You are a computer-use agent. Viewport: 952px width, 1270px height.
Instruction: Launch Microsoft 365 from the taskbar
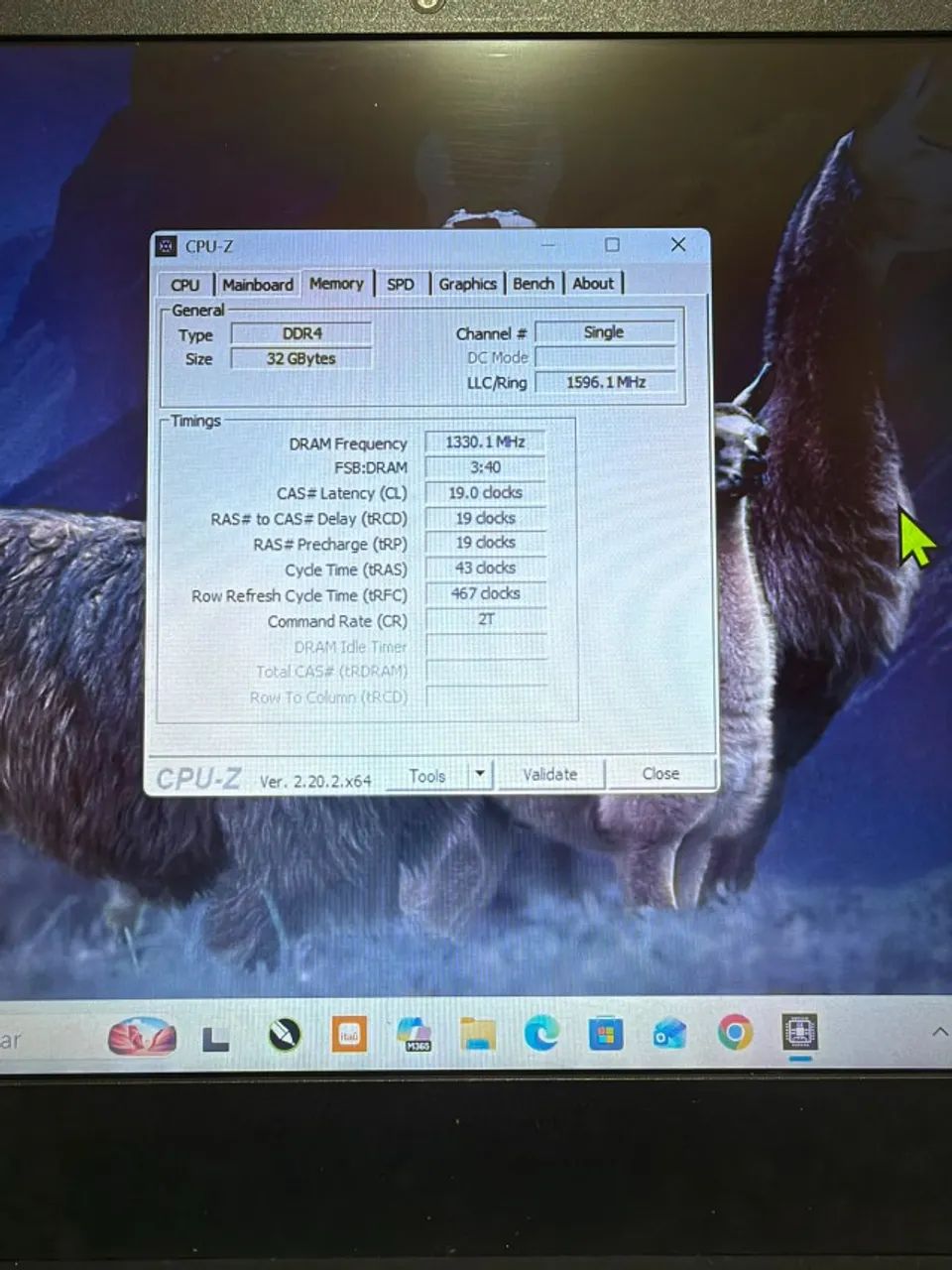pyautogui.click(x=415, y=1034)
